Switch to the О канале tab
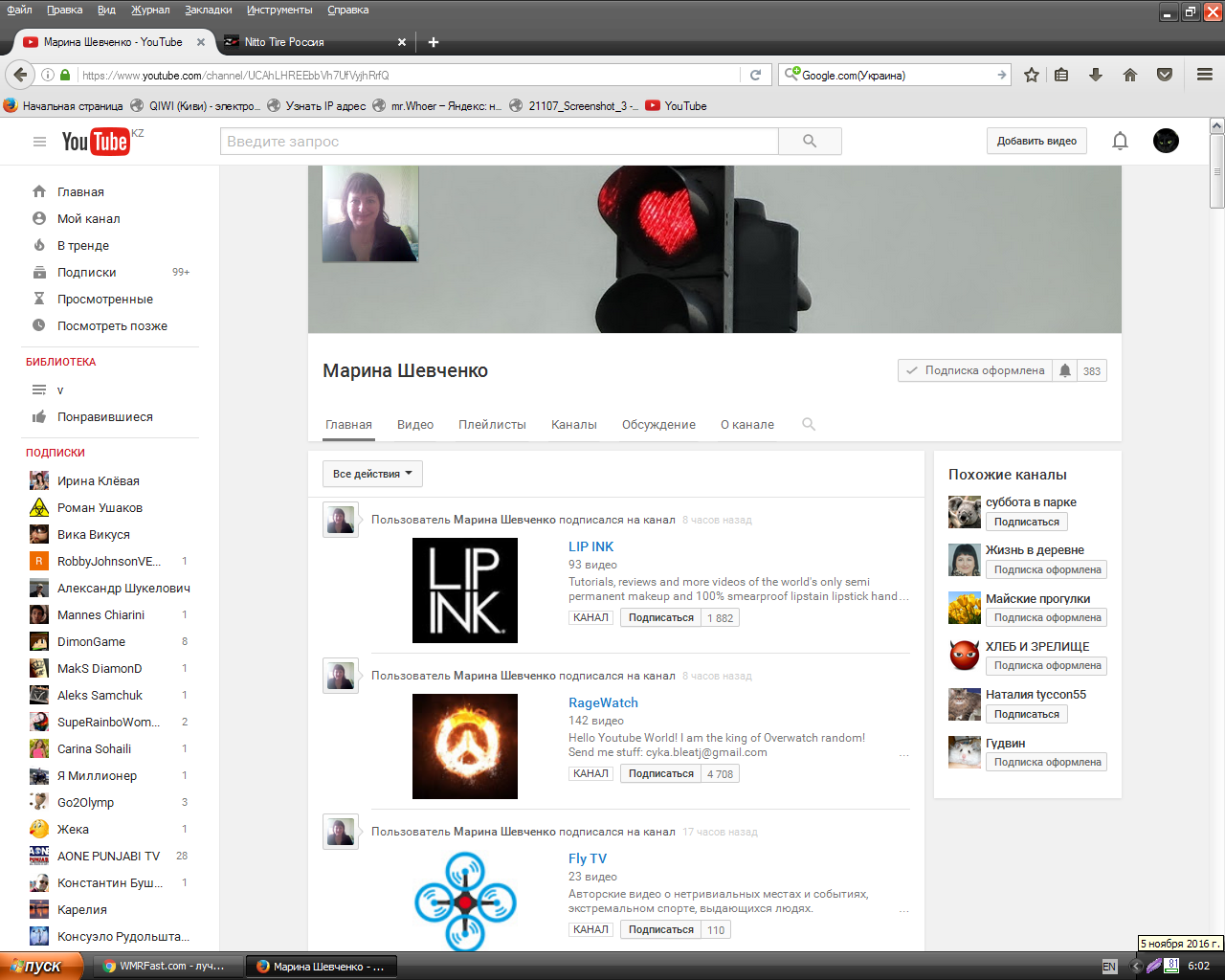The image size is (1225, 980). (747, 425)
